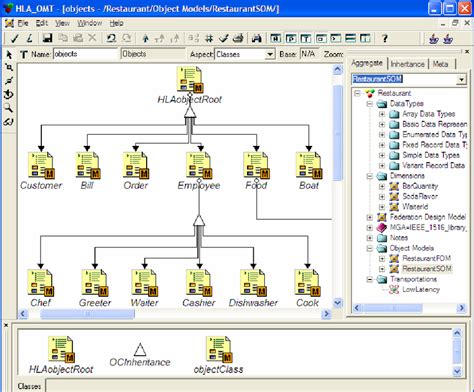474x392 pixels.
Task: Click the Save project toolbar icon
Action: tap(47, 38)
